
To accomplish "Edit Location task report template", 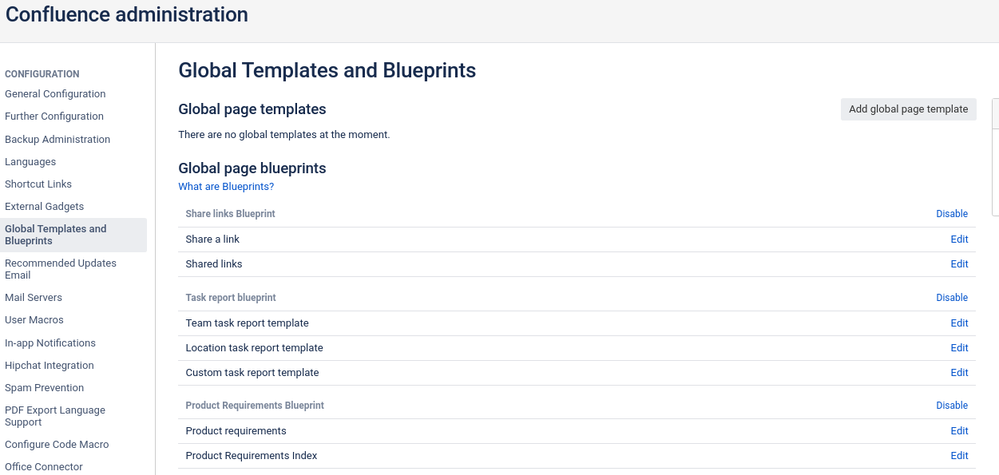I will [959, 348].
